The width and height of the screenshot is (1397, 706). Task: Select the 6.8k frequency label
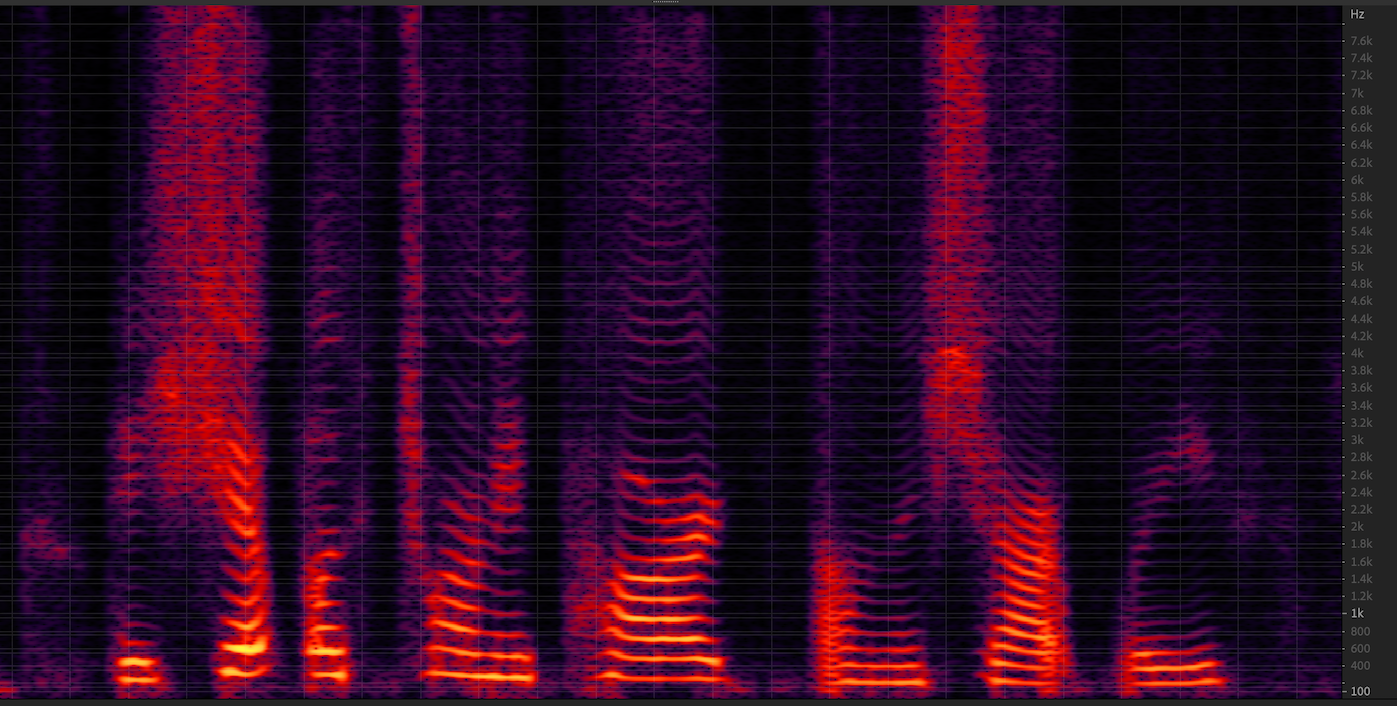1360,111
